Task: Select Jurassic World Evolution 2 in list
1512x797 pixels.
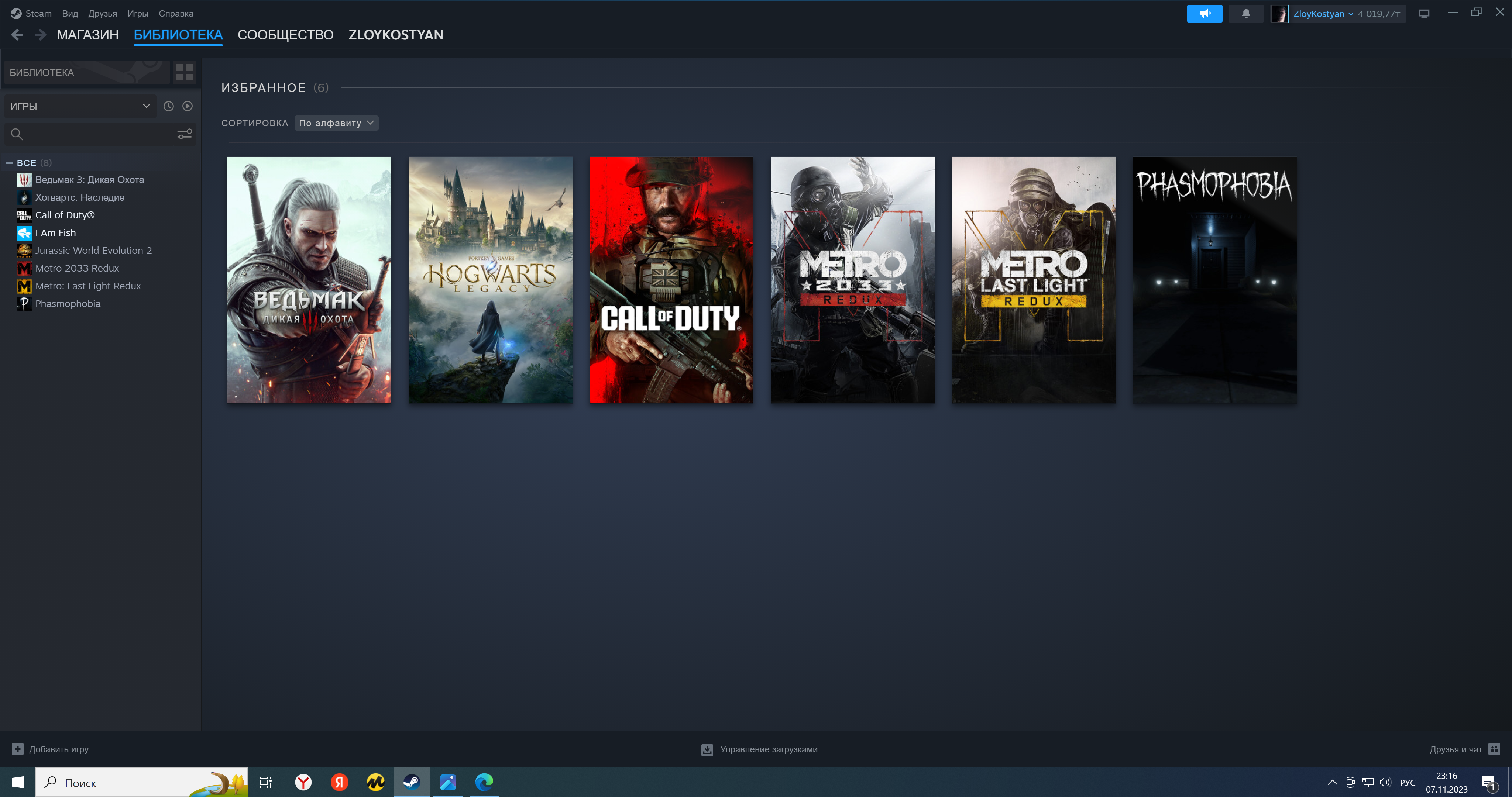Action: [x=93, y=251]
